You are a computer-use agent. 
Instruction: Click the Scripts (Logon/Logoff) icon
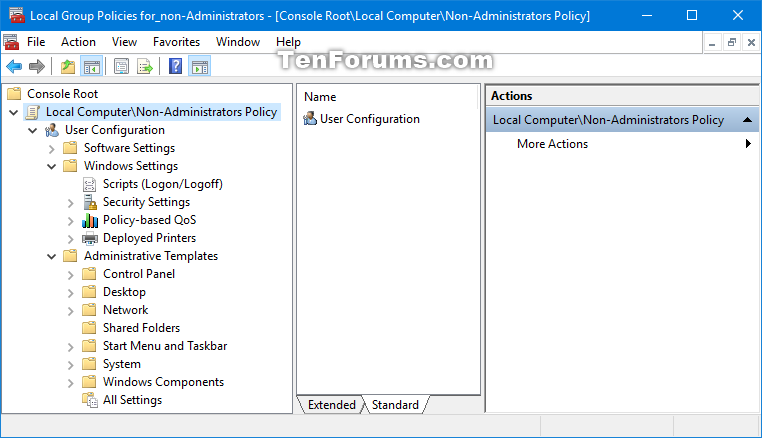(89, 184)
